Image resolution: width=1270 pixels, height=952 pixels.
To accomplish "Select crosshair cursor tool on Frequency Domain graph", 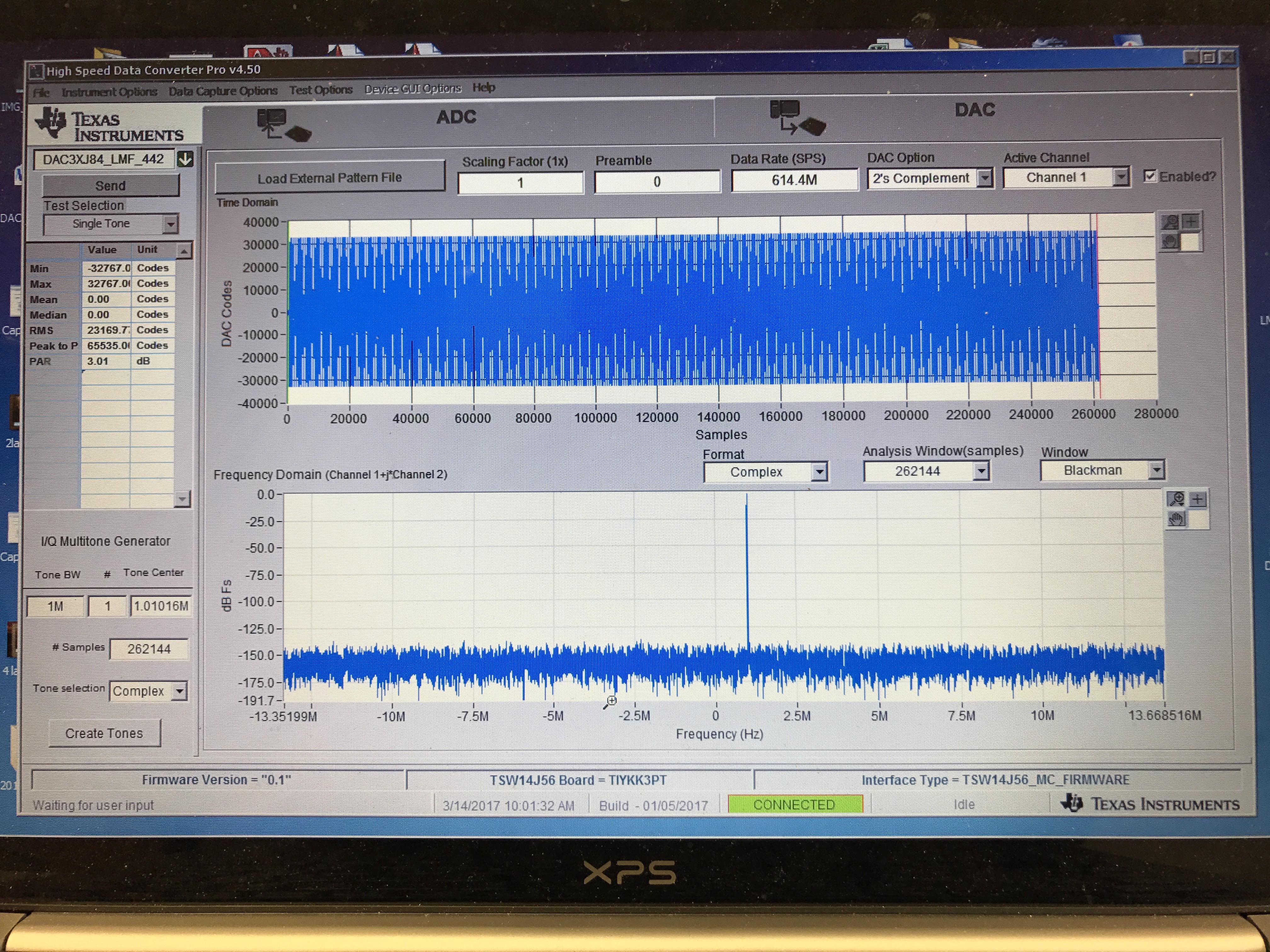I will [x=1198, y=499].
